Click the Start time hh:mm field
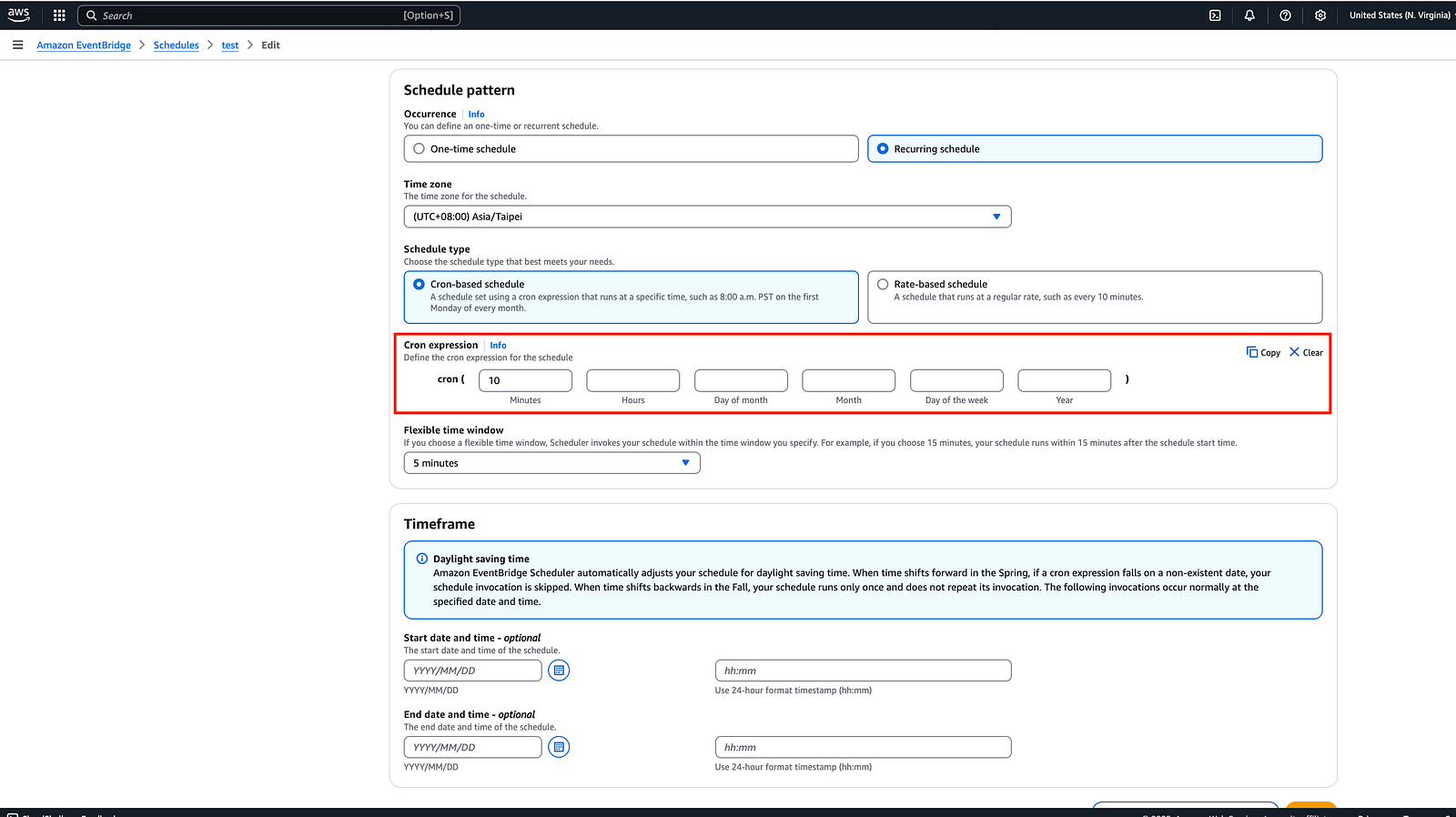1456x817 pixels. pos(863,671)
